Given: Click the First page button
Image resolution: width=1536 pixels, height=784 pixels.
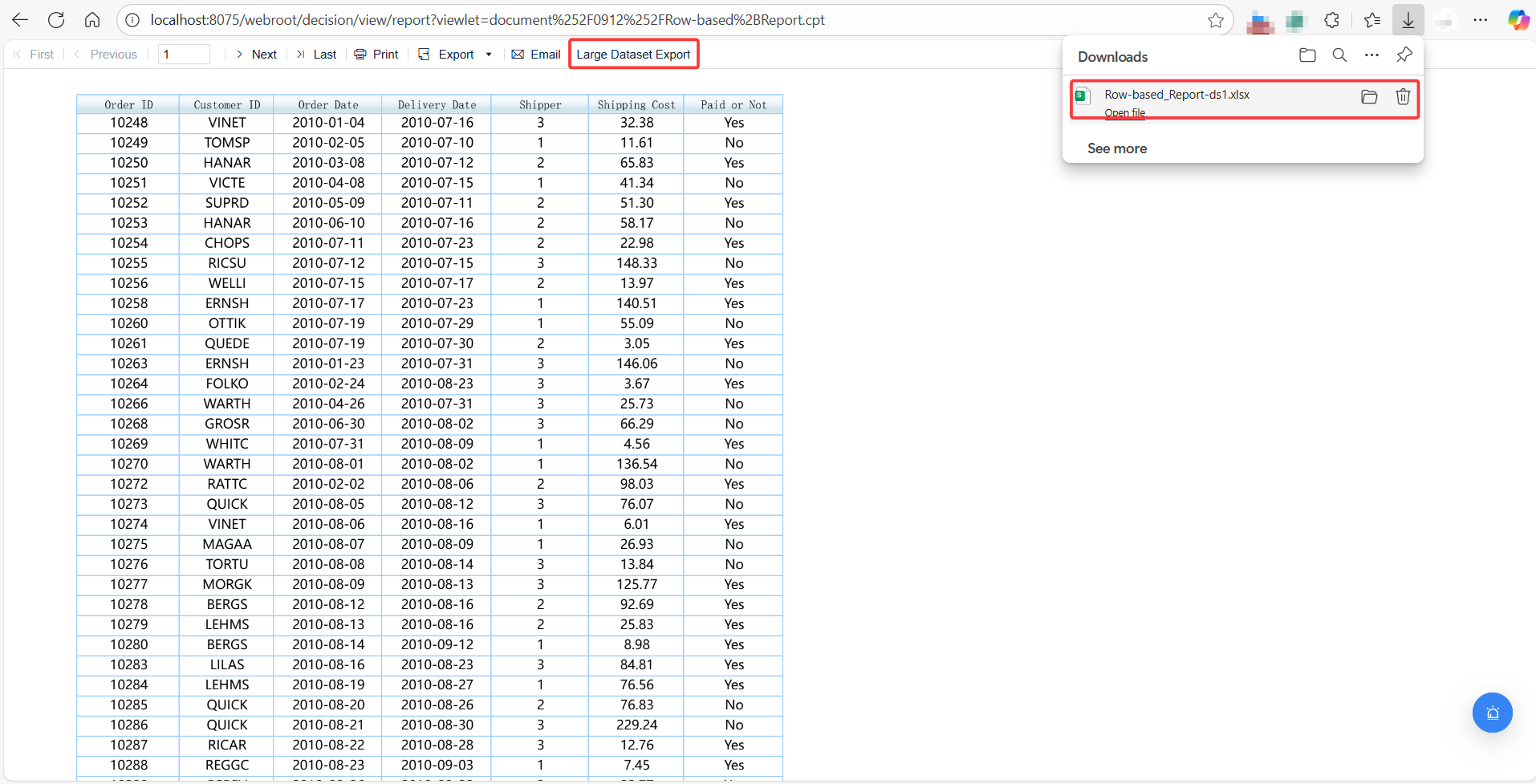Looking at the screenshot, I should point(34,55).
